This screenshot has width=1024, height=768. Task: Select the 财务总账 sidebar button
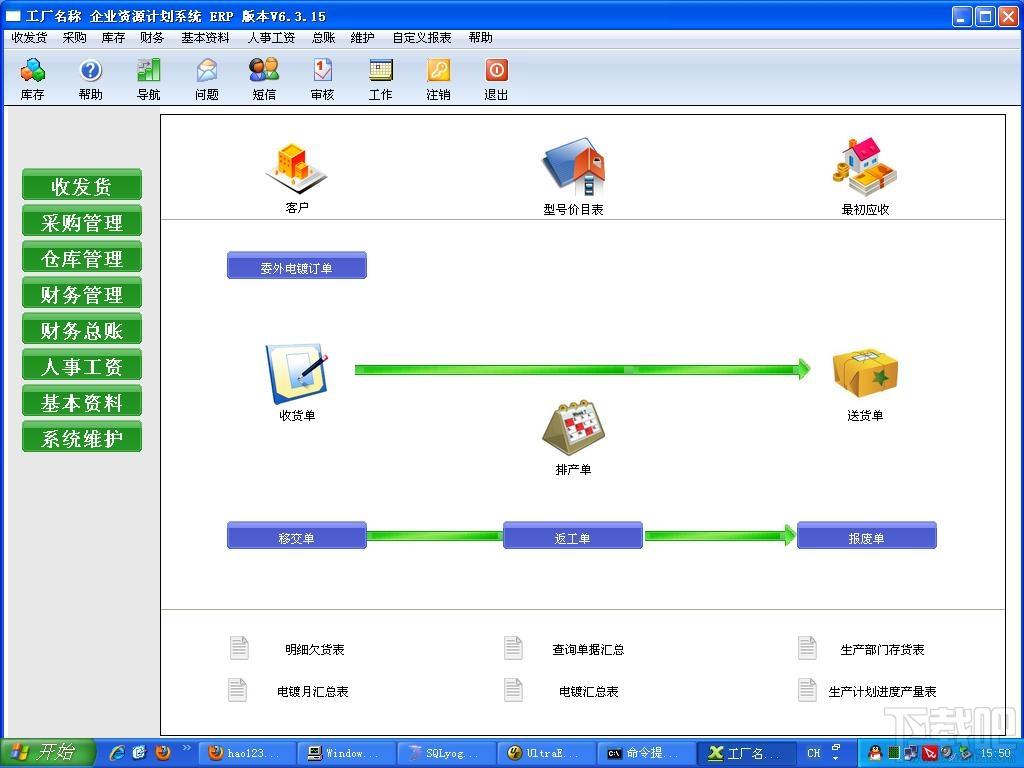[x=82, y=330]
